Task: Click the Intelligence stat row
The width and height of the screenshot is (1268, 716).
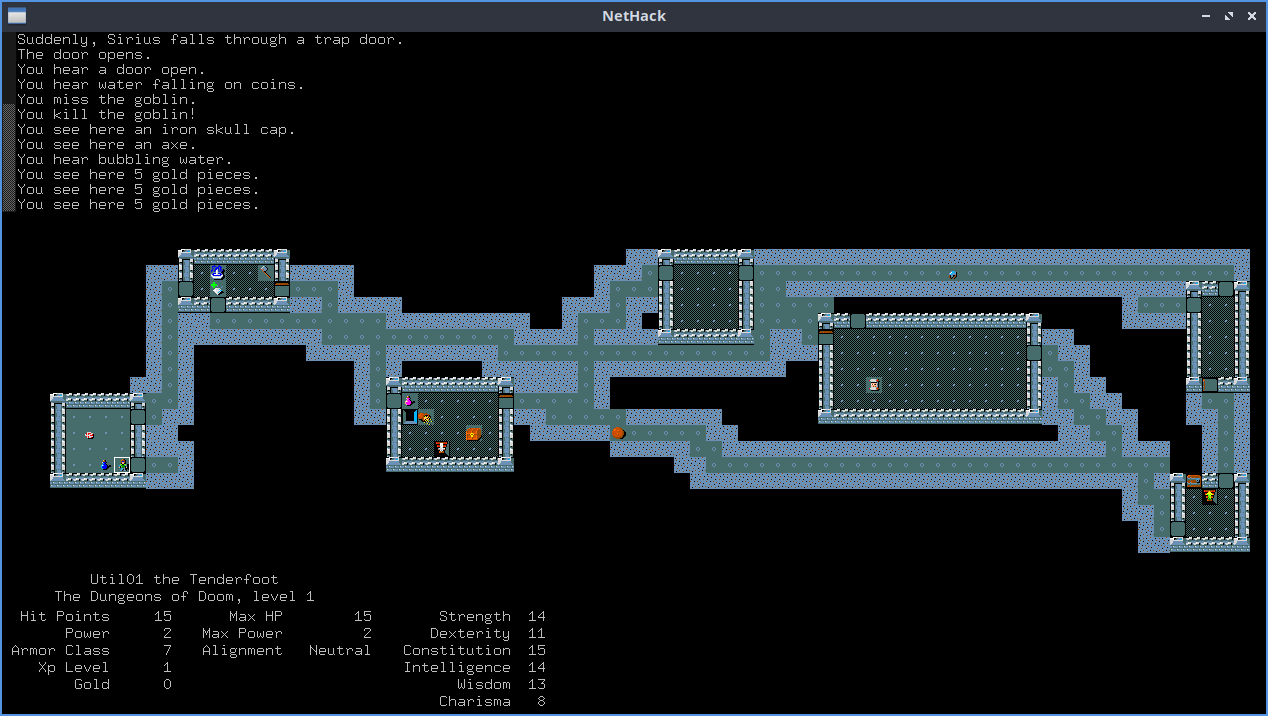Action: (x=474, y=668)
